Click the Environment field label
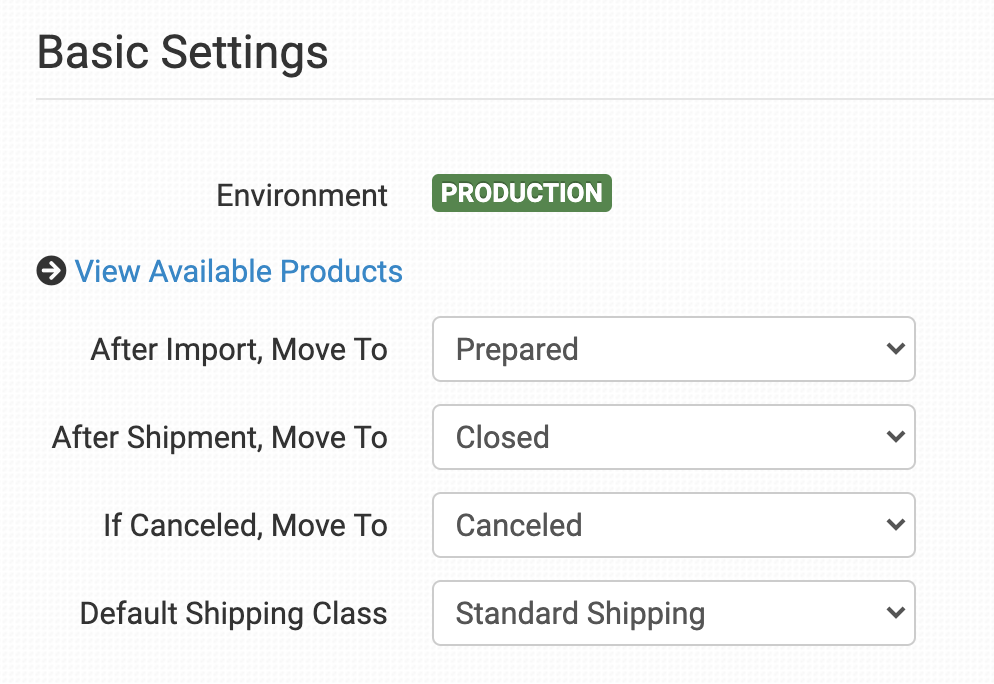This screenshot has width=994, height=684. 302,195
